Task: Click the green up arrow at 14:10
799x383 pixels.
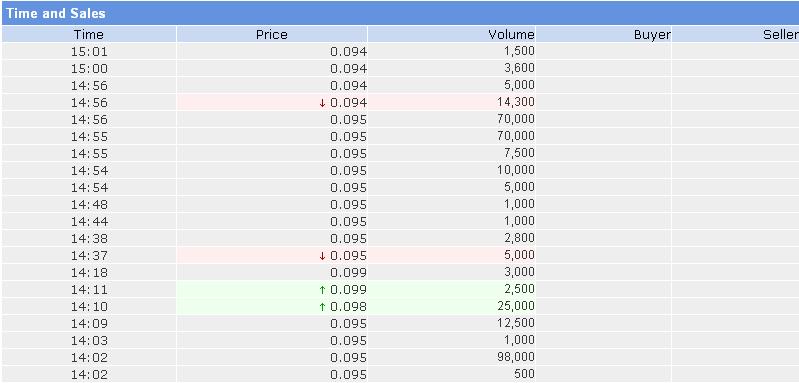Action: pos(322,307)
